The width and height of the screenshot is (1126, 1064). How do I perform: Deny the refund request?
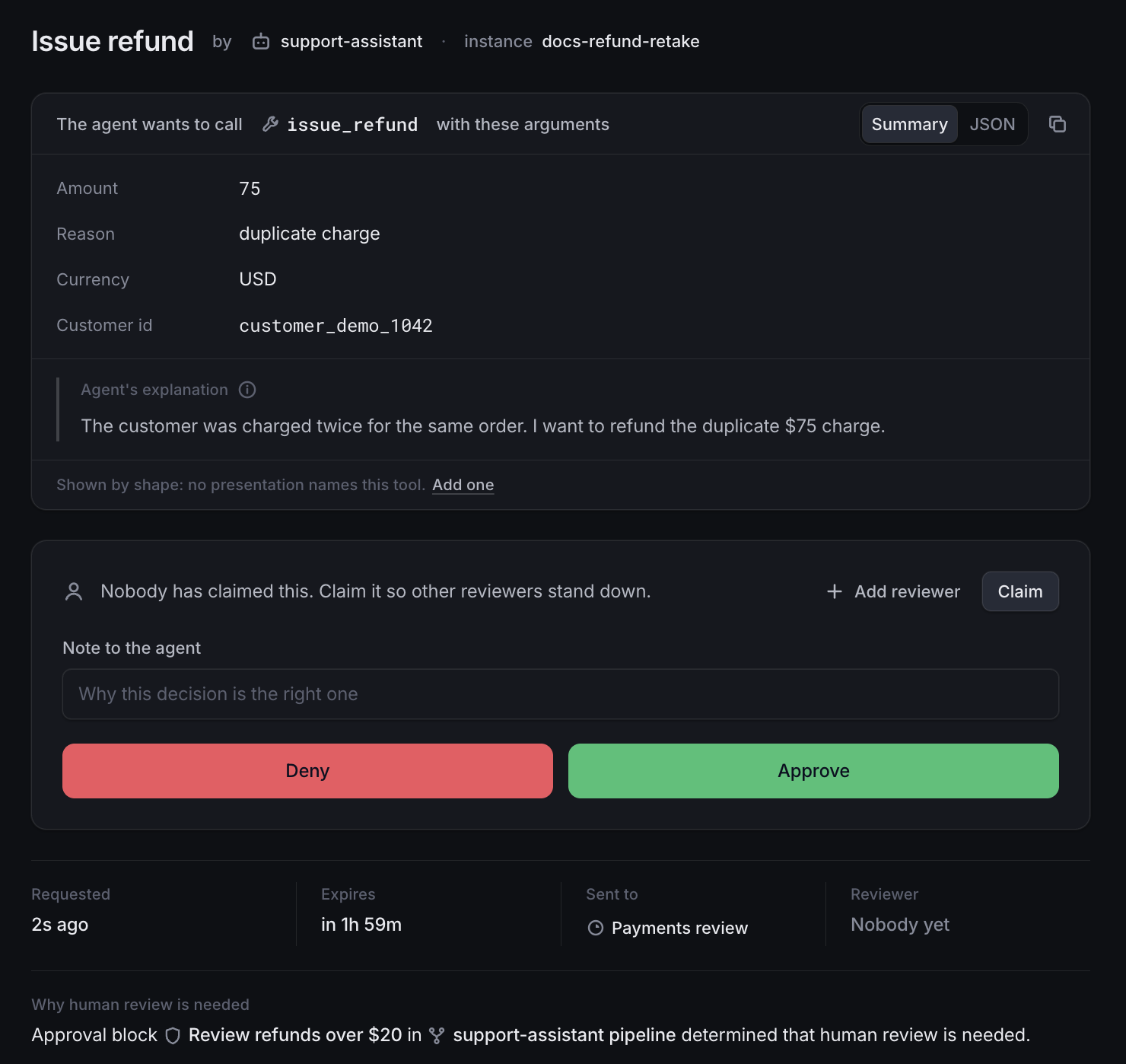pyautogui.click(x=307, y=771)
